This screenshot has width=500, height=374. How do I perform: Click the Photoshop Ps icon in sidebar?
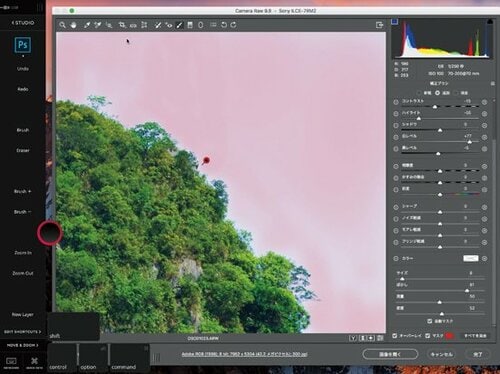coord(23,45)
